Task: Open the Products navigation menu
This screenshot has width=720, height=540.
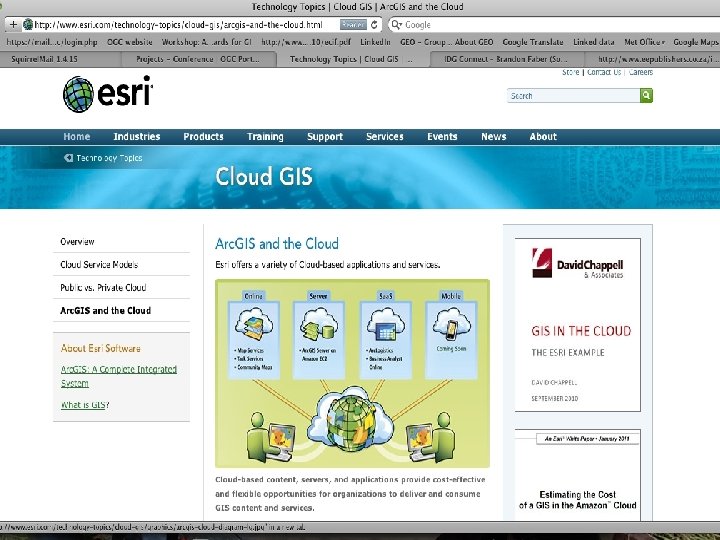Action: click(203, 136)
